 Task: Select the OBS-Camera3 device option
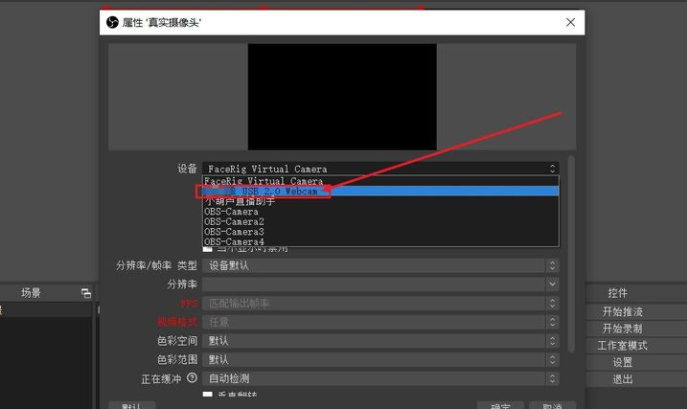point(234,232)
